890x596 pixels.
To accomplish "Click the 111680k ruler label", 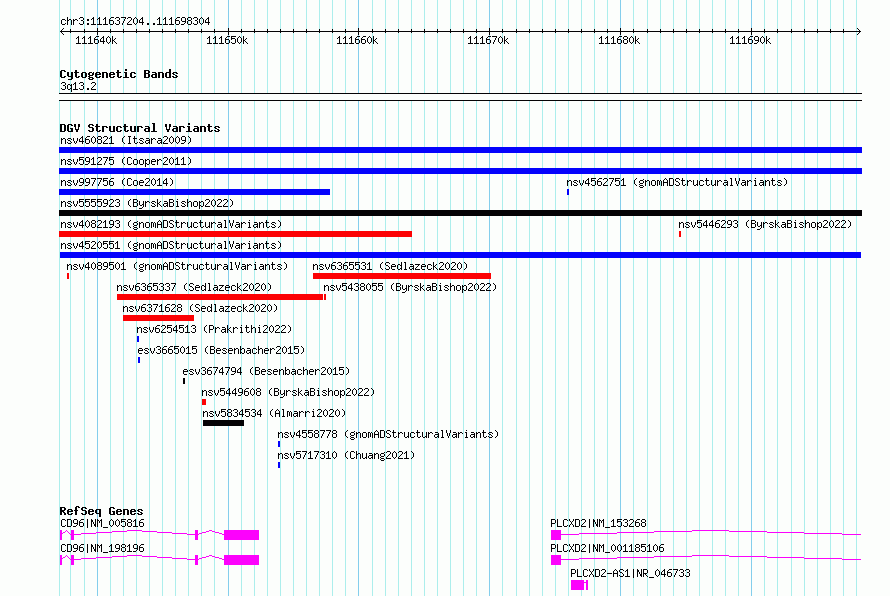I will [x=619, y=40].
